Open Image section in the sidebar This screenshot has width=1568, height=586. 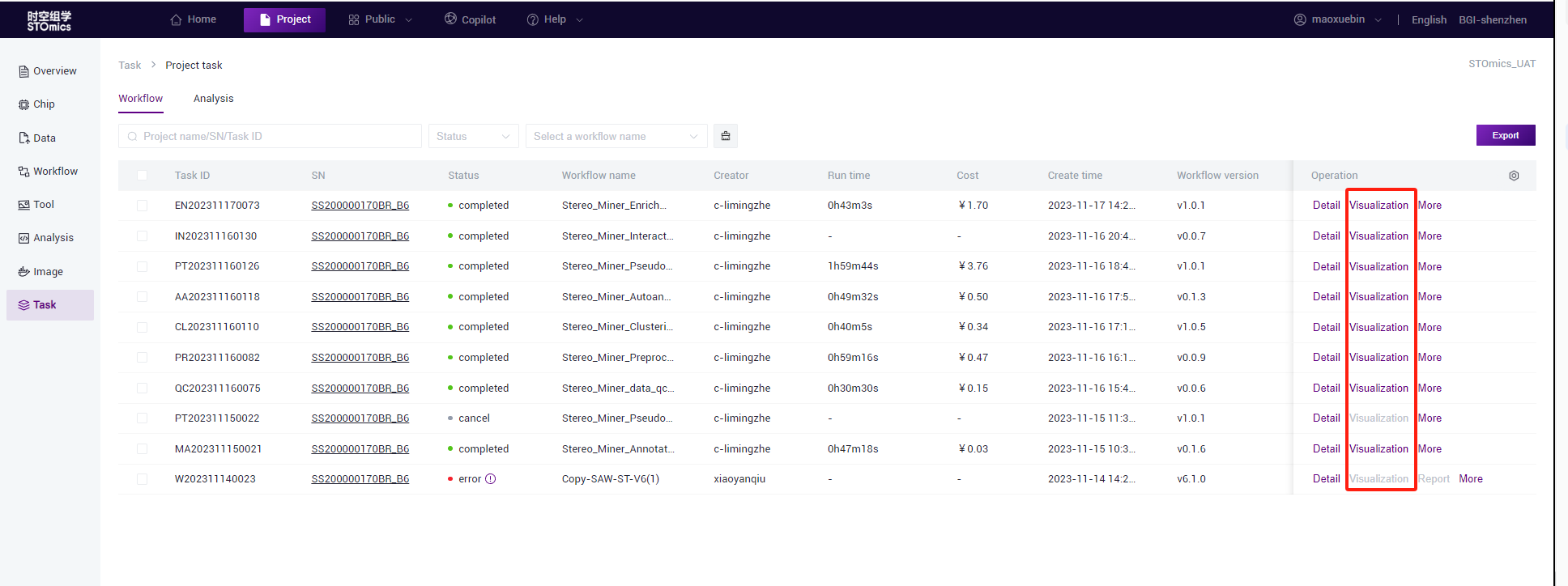pos(47,272)
